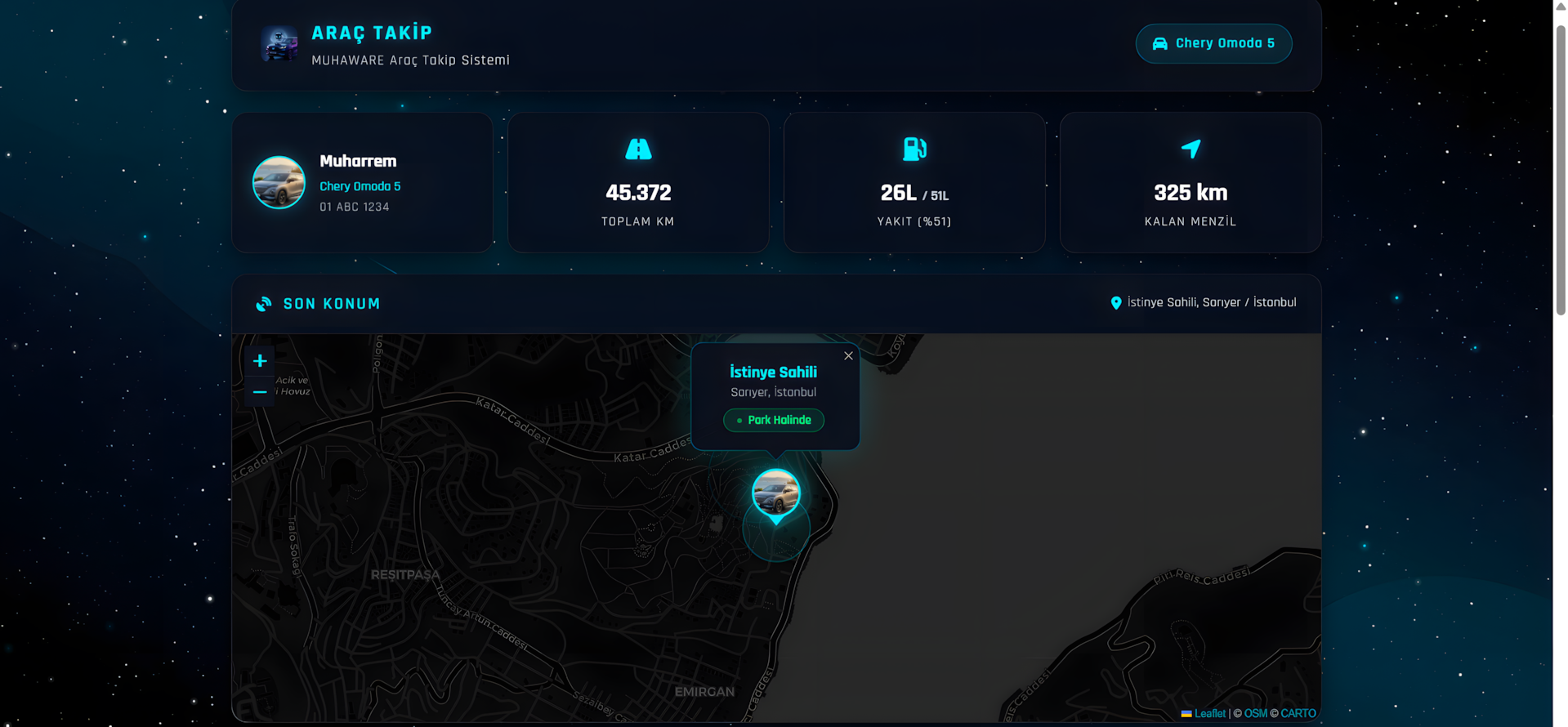Zoom out the map with minus button
Screen dimensions: 1568x727
coord(260,392)
